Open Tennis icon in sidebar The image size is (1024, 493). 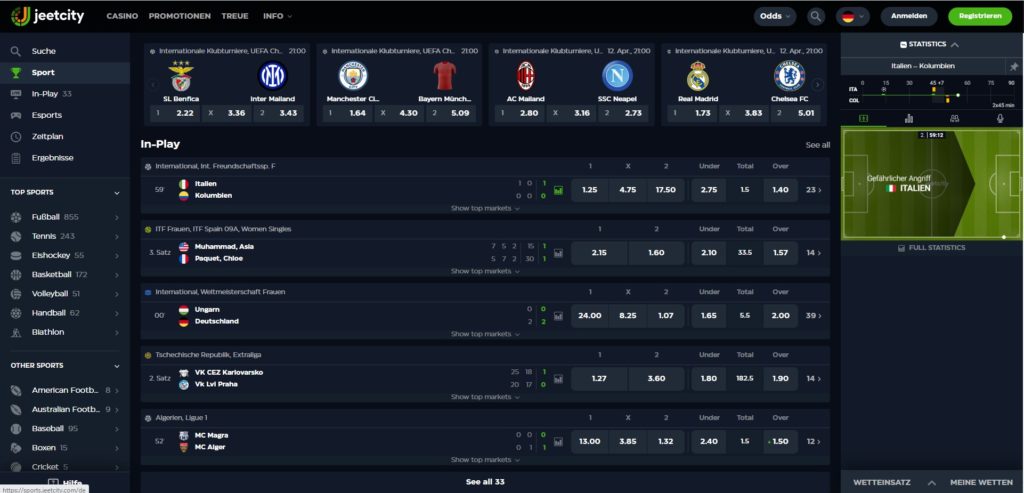16,236
